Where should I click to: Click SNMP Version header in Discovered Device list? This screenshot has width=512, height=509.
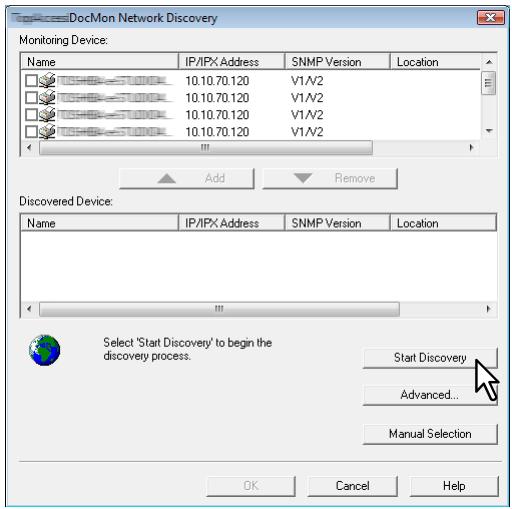tap(337, 223)
